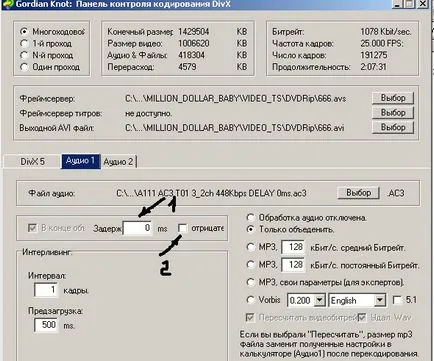Click the Выходной AVI 666.avi path text

pos(235,128)
